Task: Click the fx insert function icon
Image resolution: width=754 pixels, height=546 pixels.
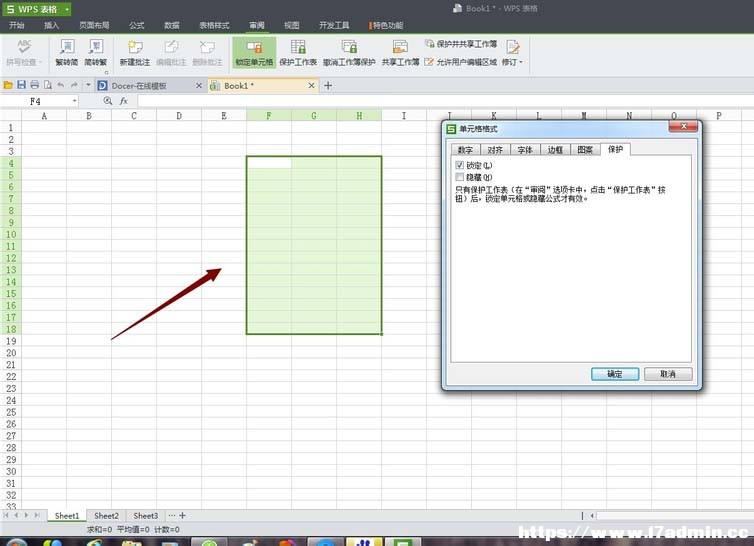Action: click(124, 101)
